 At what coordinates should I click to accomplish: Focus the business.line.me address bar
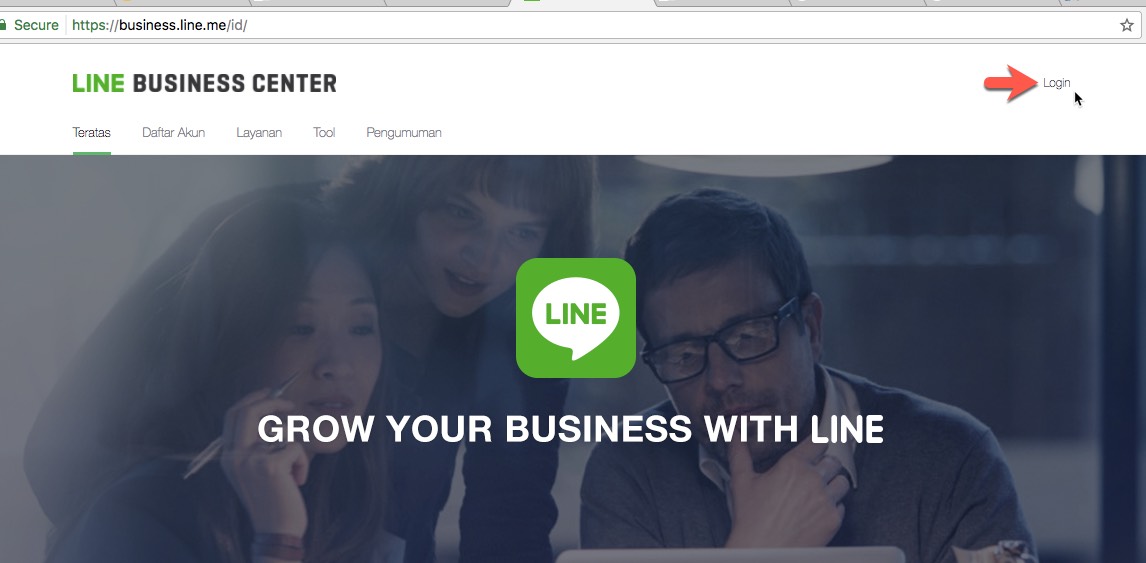click(x=585, y=26)
